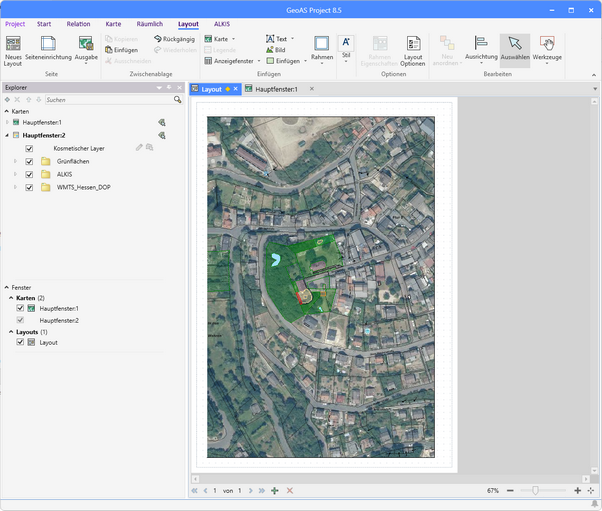The height and width of the screenshot is (511, 602).
Task: Open Seiteneinrichtung page setup
Action: click(x=48, y=49)
